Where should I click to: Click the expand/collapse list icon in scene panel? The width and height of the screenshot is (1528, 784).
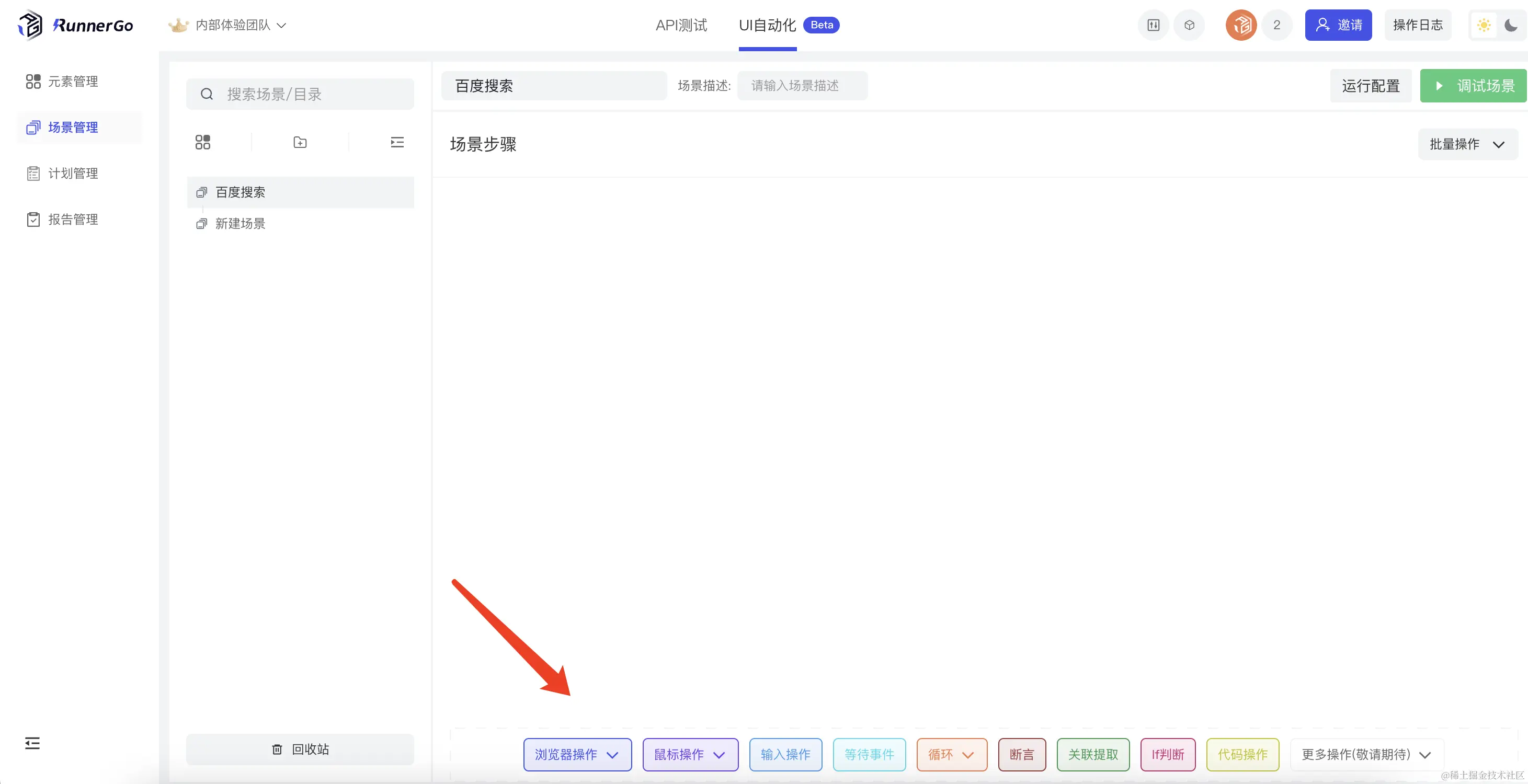click(x=397, y=142)
